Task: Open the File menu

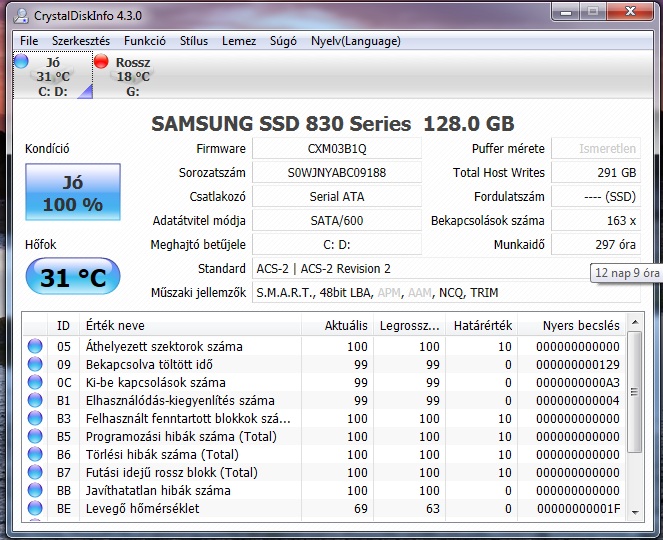Action: pos(29,41)
